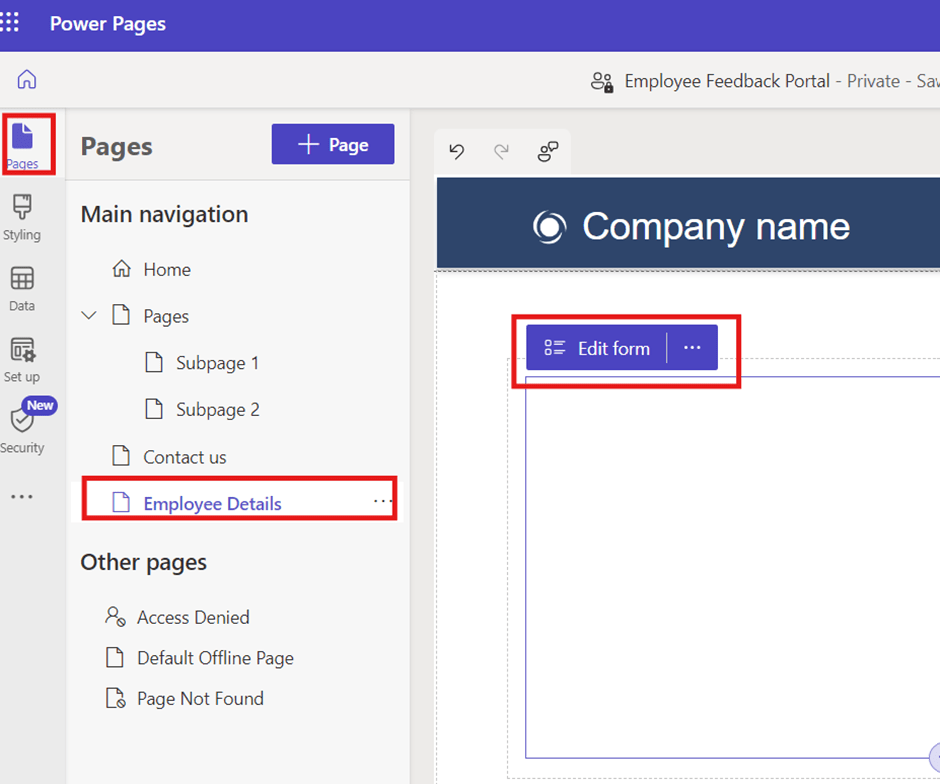Open the Data workspace
This screenshot has width=940, height=784.
click(x=22, y=288)
